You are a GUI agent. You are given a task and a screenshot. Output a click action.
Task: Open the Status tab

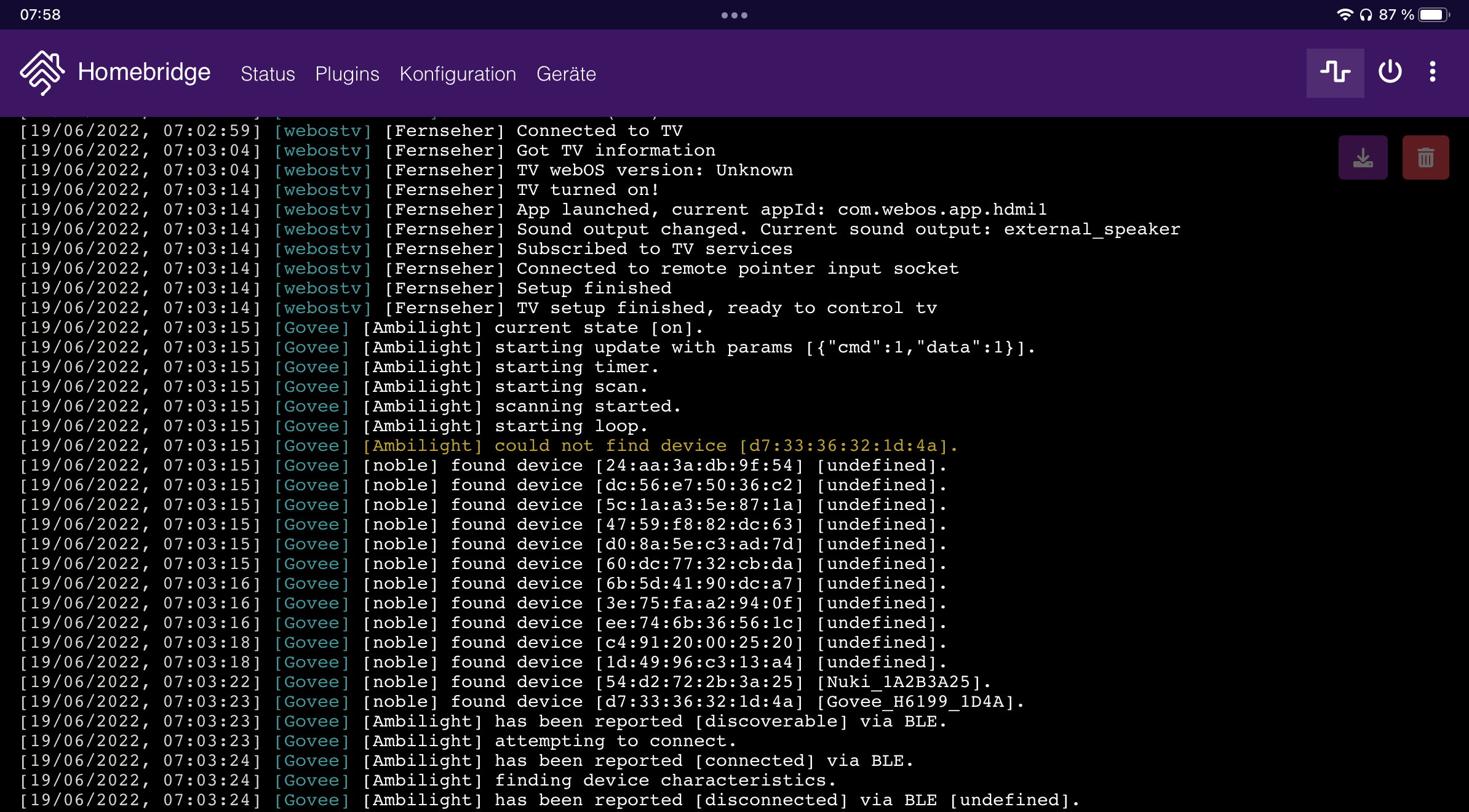(268, 74)
